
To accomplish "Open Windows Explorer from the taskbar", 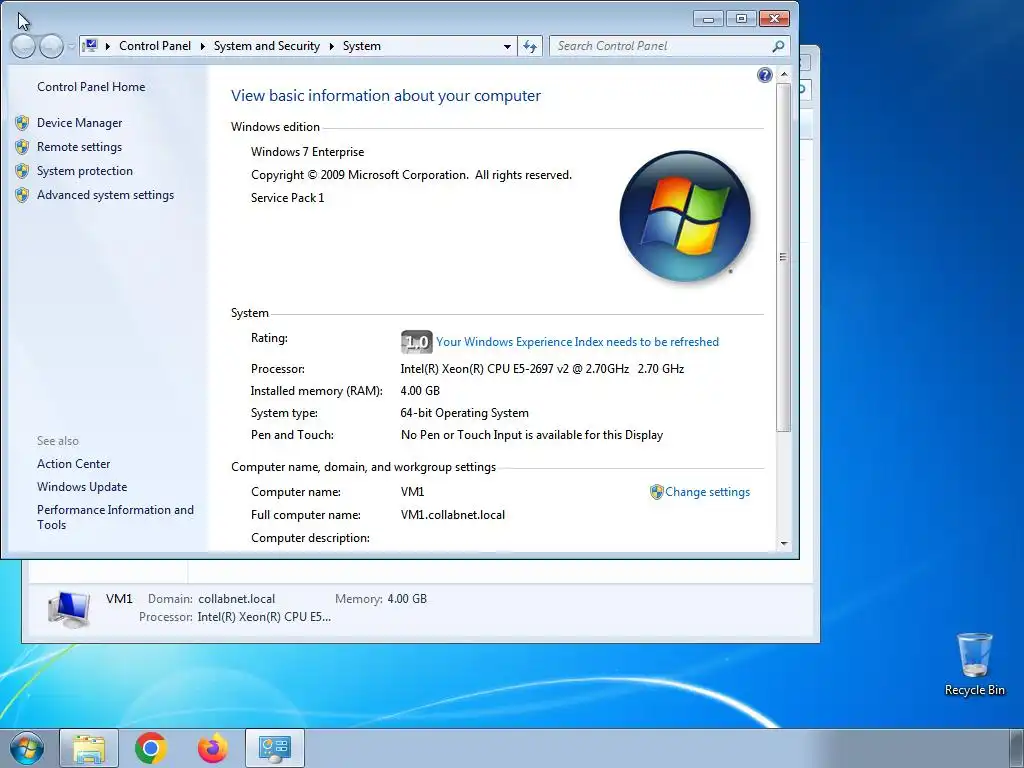I will point(89,748).
